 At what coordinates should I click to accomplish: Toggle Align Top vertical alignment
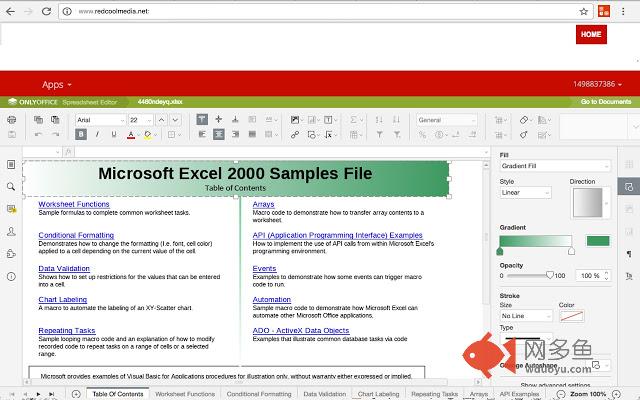[x=202, y=119]
